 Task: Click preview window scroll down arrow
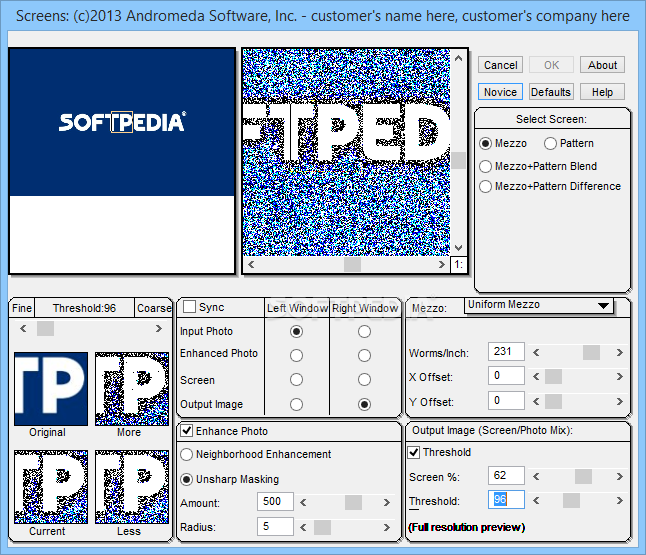pyautogui.click(x=459, y=248)
